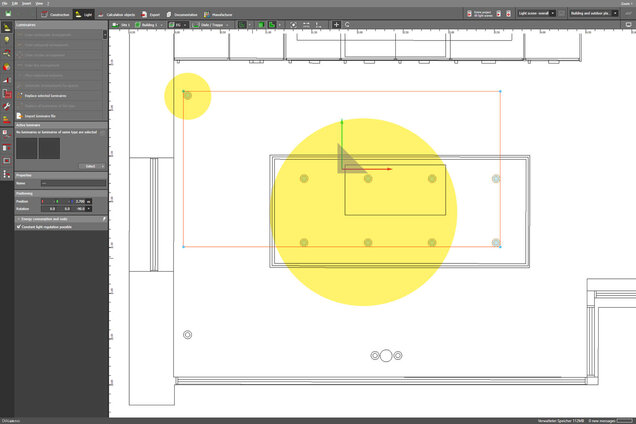Toggle the checkbox beside the active luminaire message
636x424 pixels.
coord(104,131)
